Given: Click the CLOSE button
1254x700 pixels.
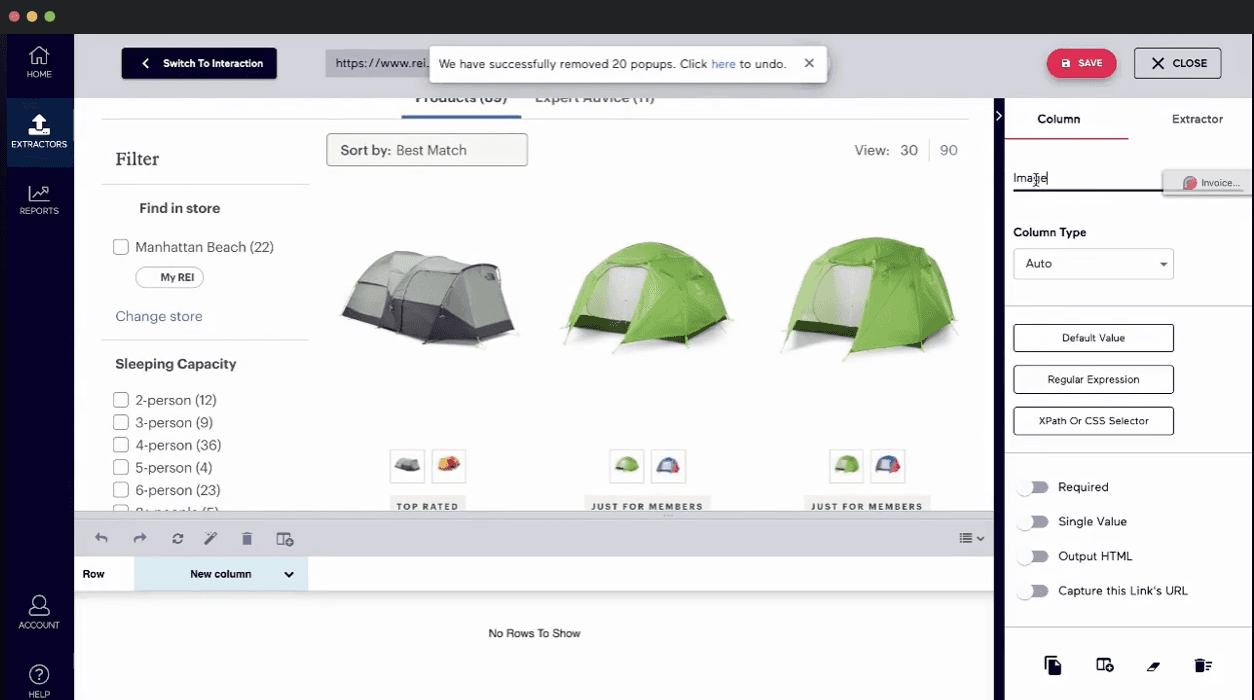Looking at the screenshot, I should (x=1177, y=63).
